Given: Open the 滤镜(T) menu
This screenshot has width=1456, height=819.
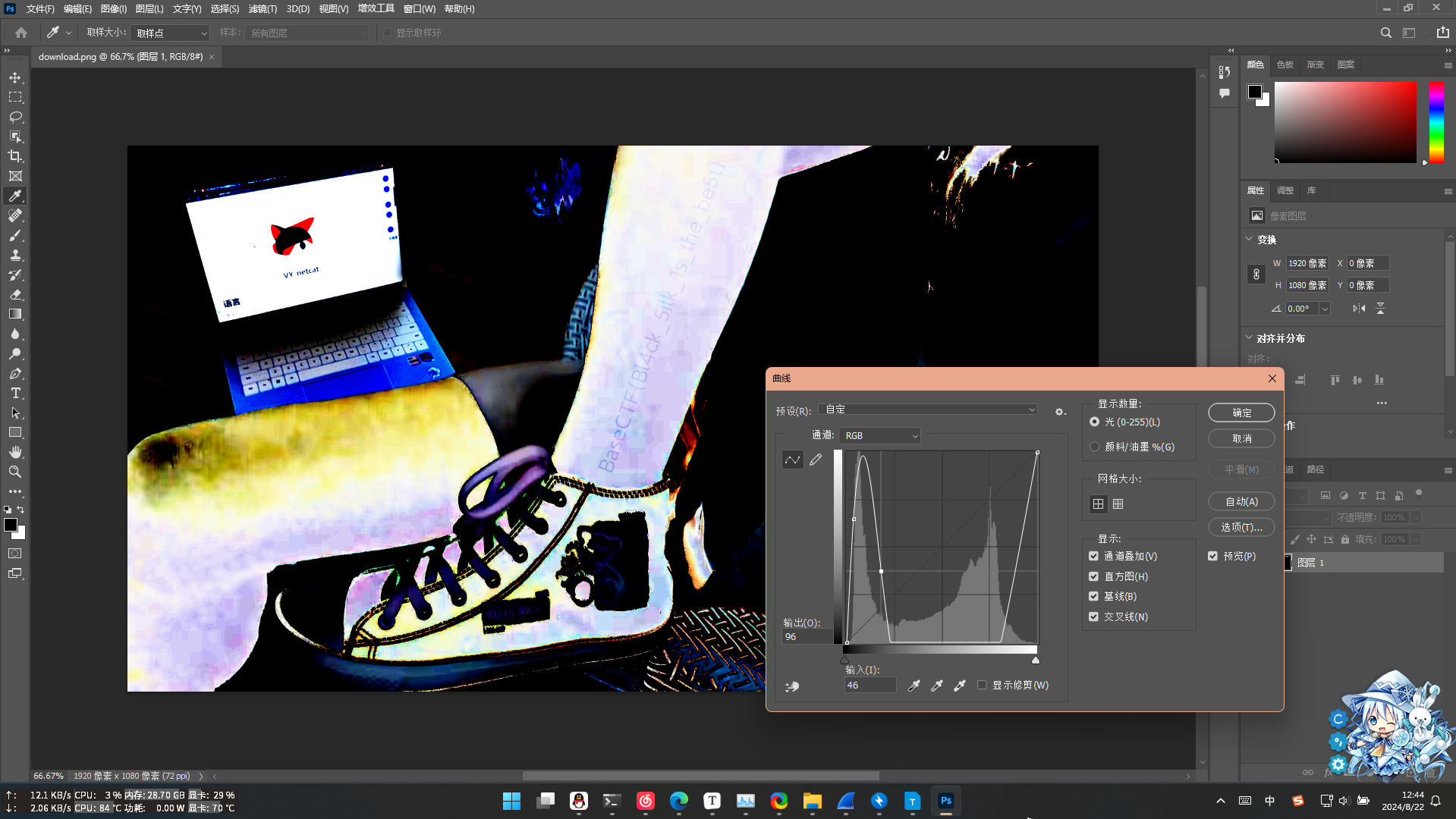Looking at the screenshot, I should (x=263, y=9).
